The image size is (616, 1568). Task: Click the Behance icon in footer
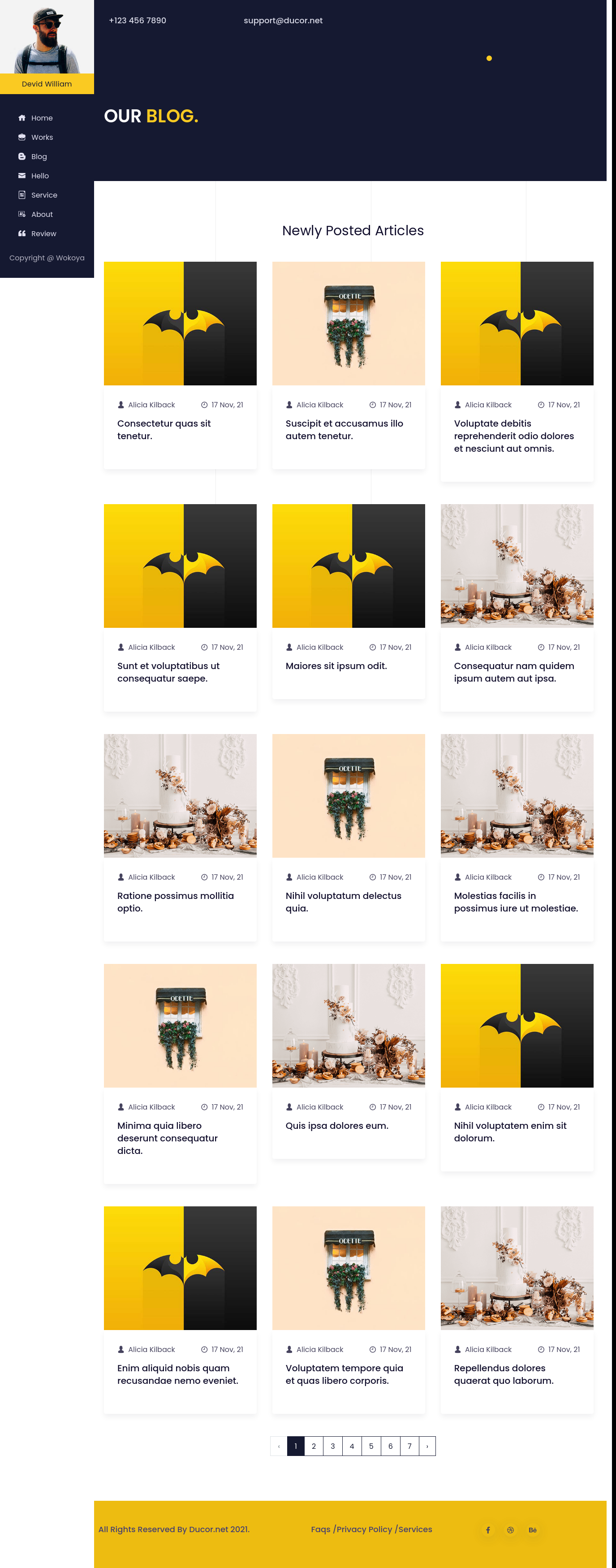[x=533, y=1529]
